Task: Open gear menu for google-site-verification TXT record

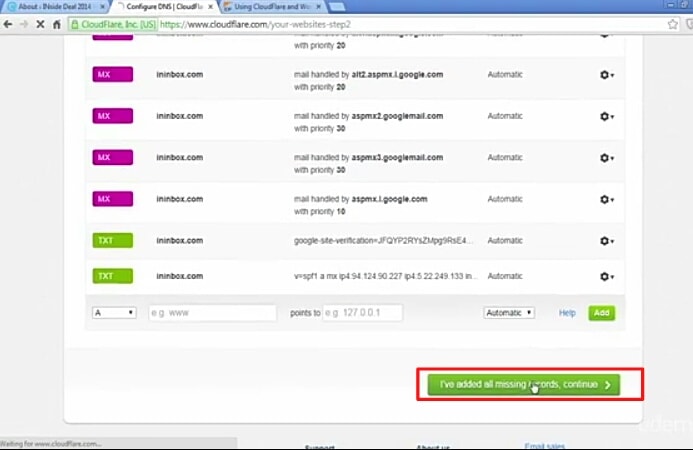Action: point(607,241)
